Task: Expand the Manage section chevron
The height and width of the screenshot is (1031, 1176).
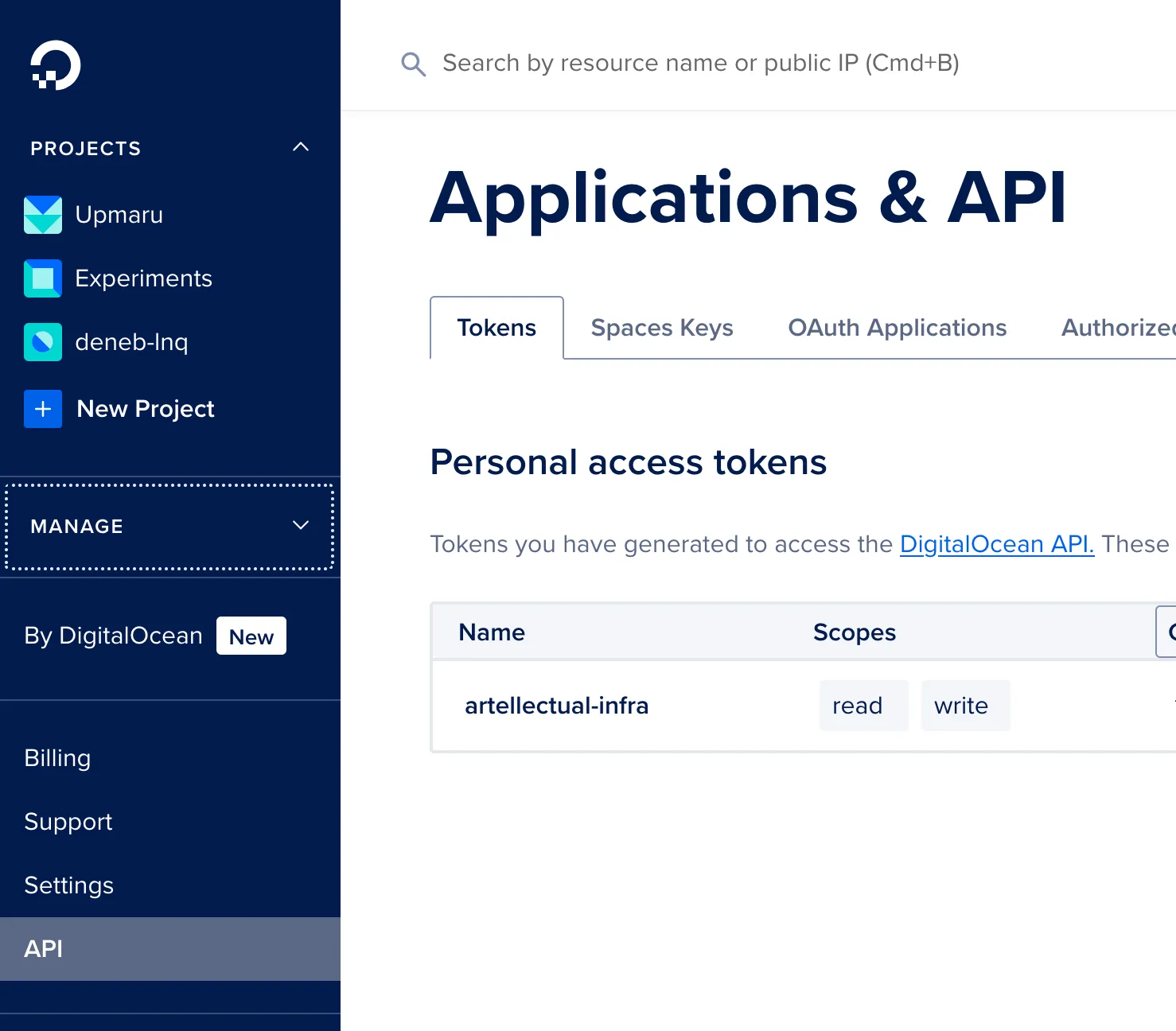Action: [x=301, y=525]
